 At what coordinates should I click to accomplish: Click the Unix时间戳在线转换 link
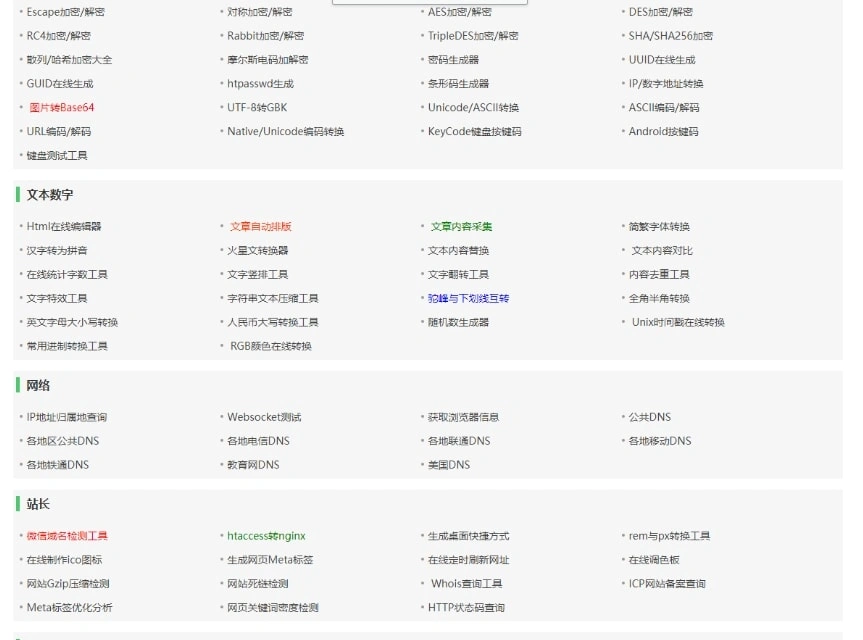pos(678,323)
